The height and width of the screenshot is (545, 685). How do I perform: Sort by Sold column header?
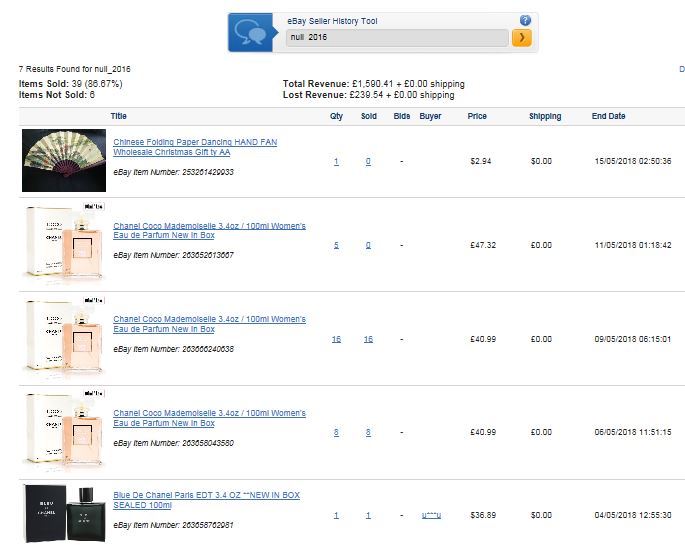click(369, 116)
